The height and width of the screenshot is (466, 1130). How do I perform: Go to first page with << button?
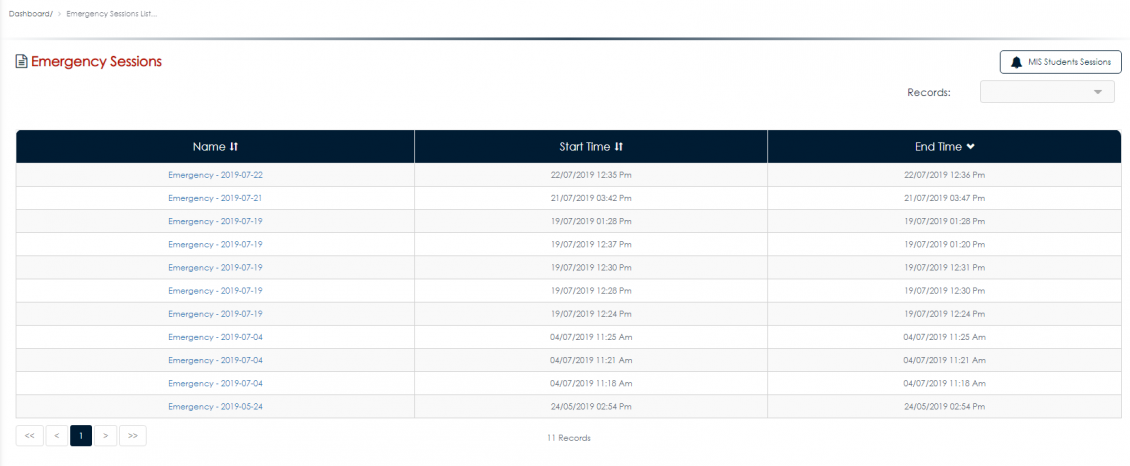pos(29,436)
